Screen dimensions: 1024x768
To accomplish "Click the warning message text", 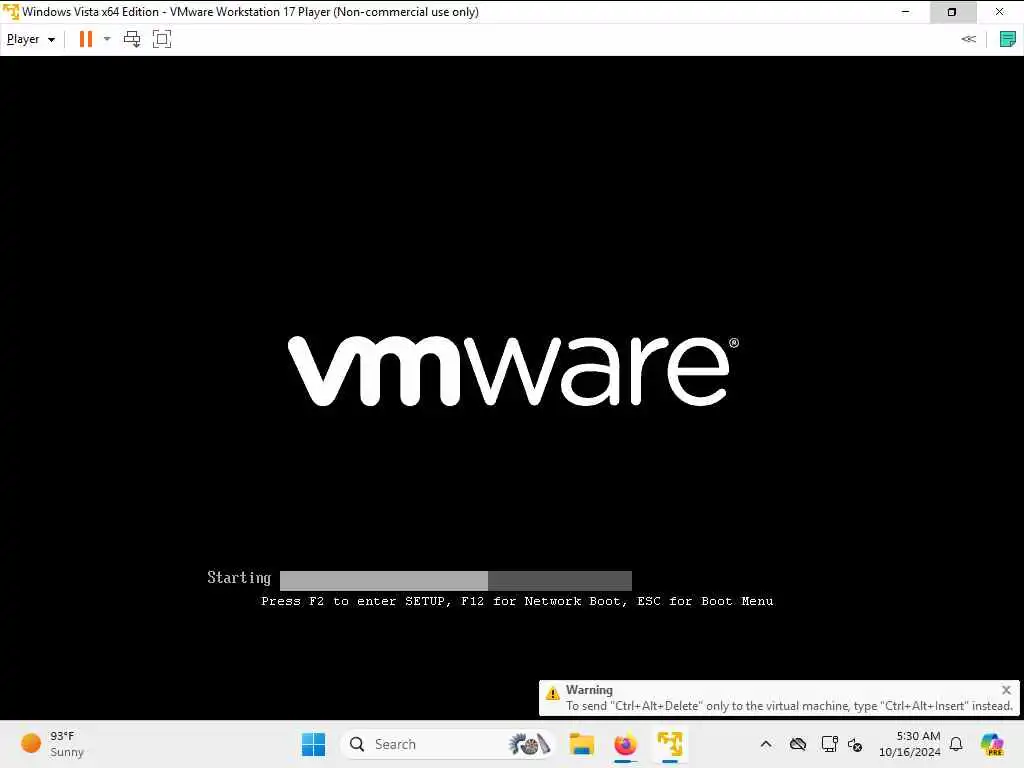I will (789, 706).
